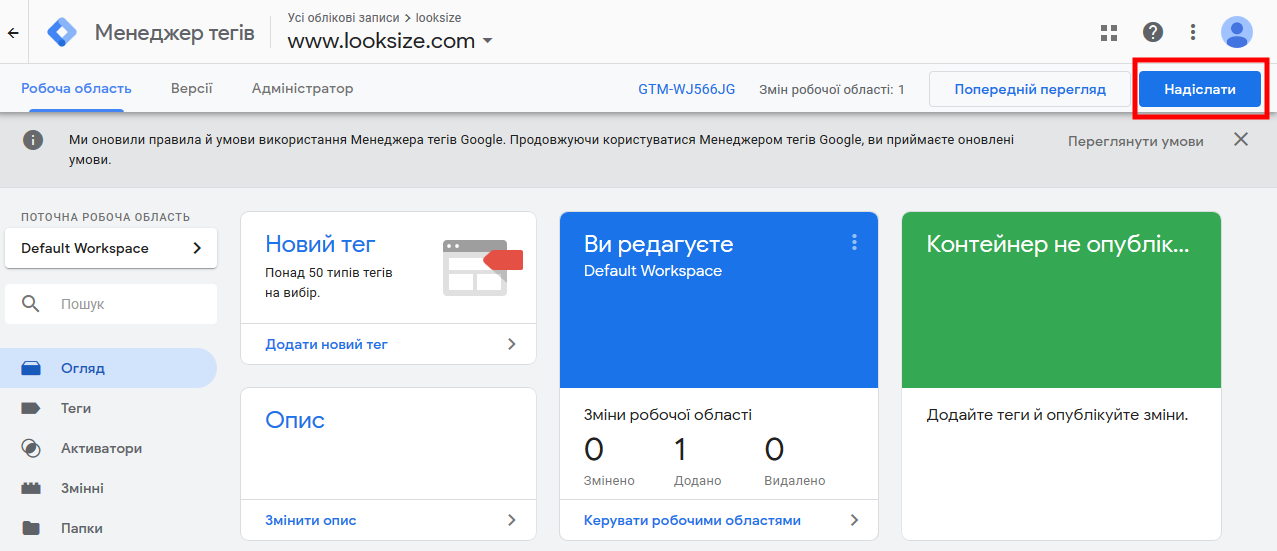Click the Попередній перегляд button

tap(1030, 89)
